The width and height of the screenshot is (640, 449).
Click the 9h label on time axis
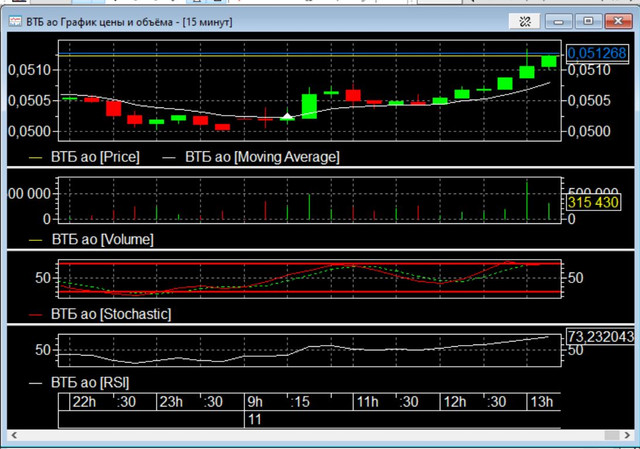pyautogui.click(x=255, y=402)
